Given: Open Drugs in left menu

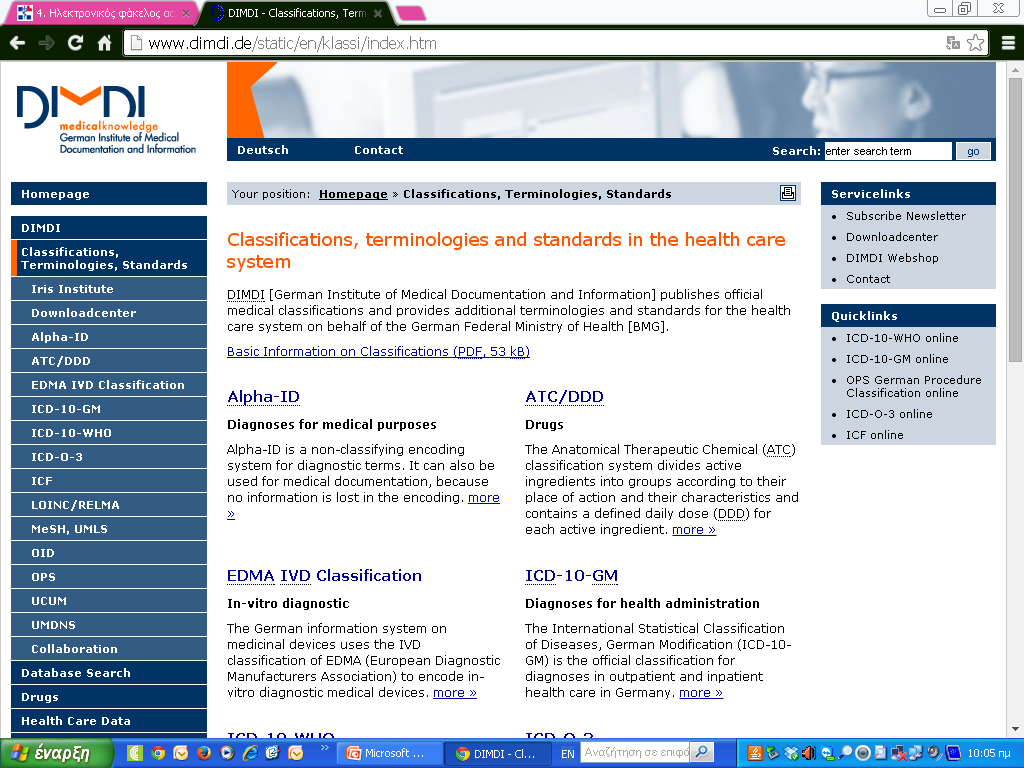Looking at the screenshot, I should point(109,697).
